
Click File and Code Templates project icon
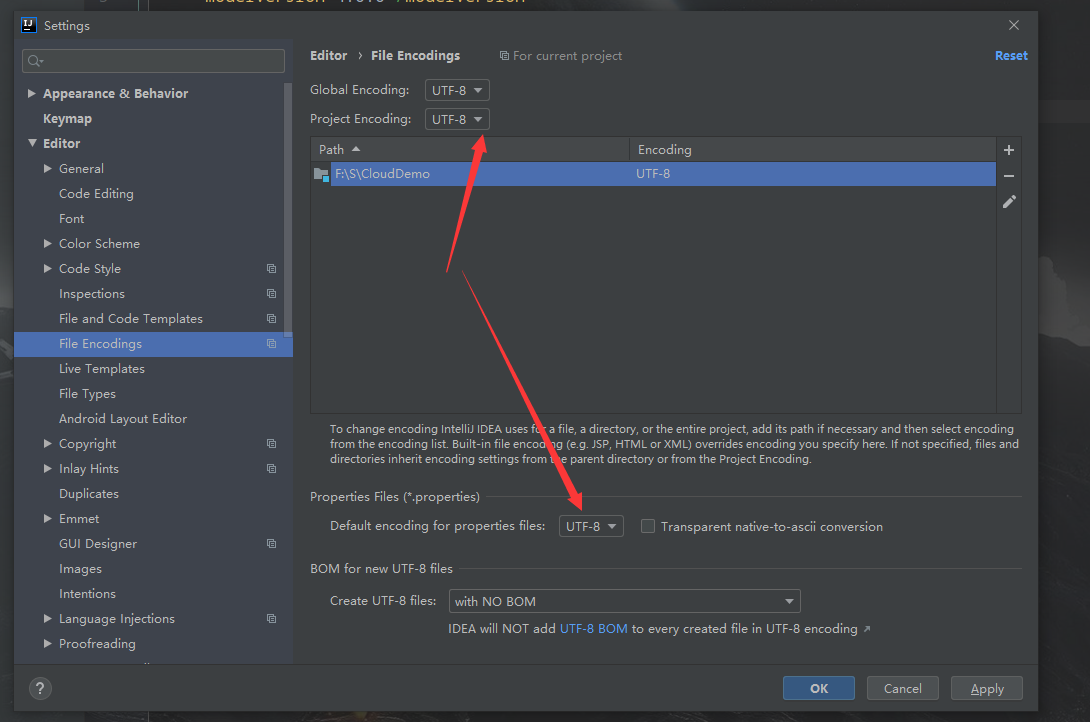point(272,319)
